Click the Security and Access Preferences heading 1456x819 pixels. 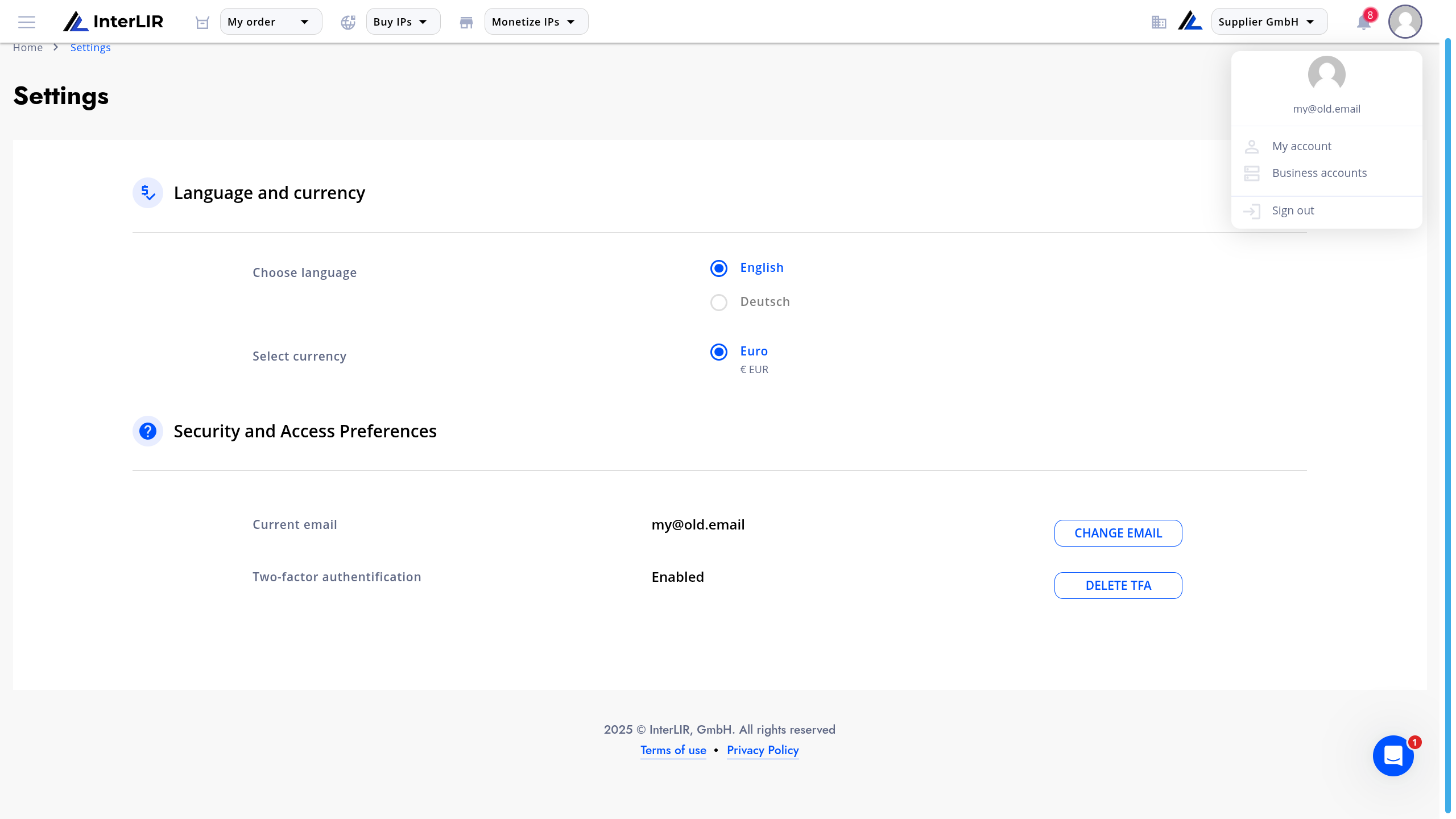305,431
